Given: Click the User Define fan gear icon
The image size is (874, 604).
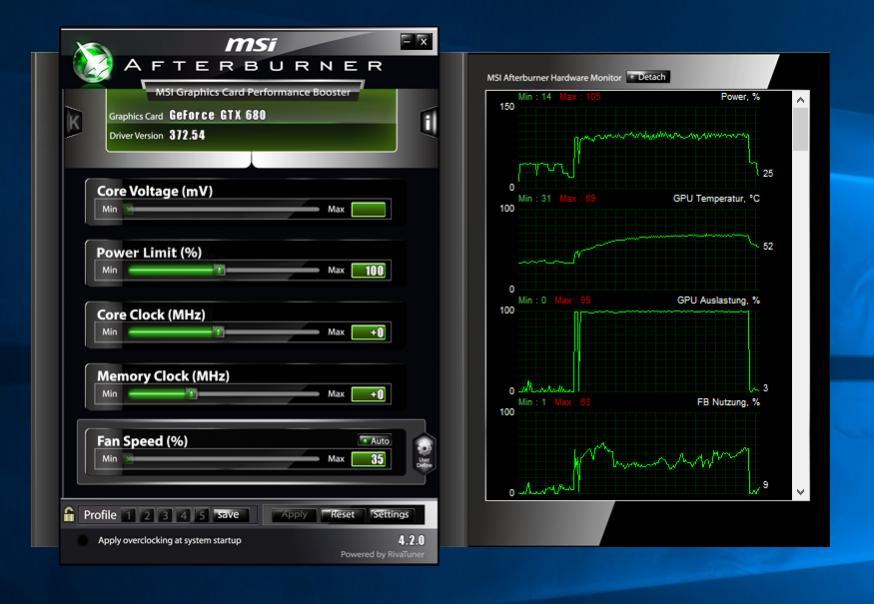Looking at the screenshot, I should tap(424, 454).
